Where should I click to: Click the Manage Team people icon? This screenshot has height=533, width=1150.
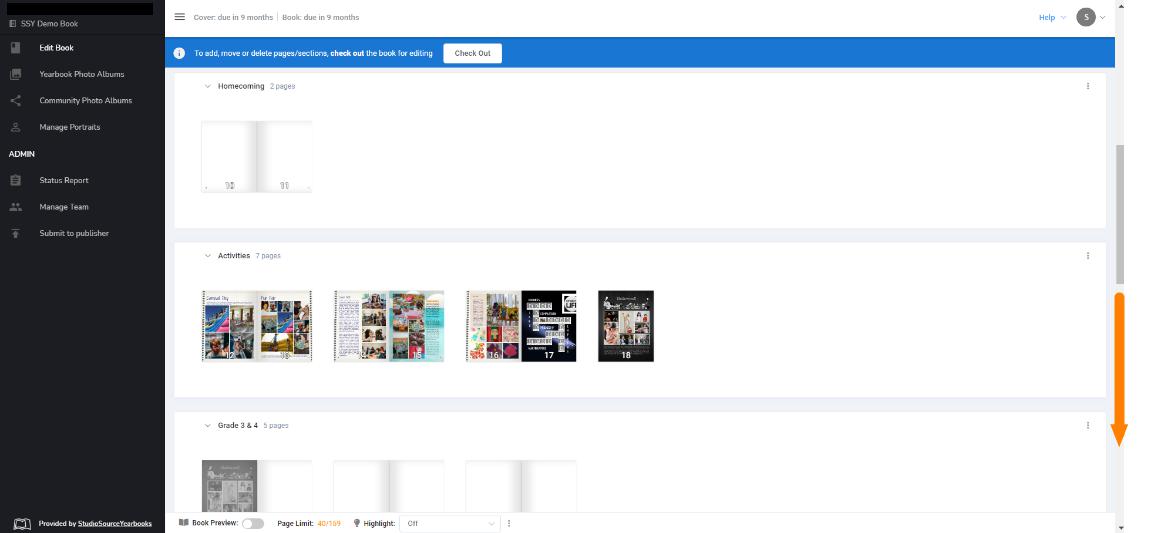click(x=15, y=207)
